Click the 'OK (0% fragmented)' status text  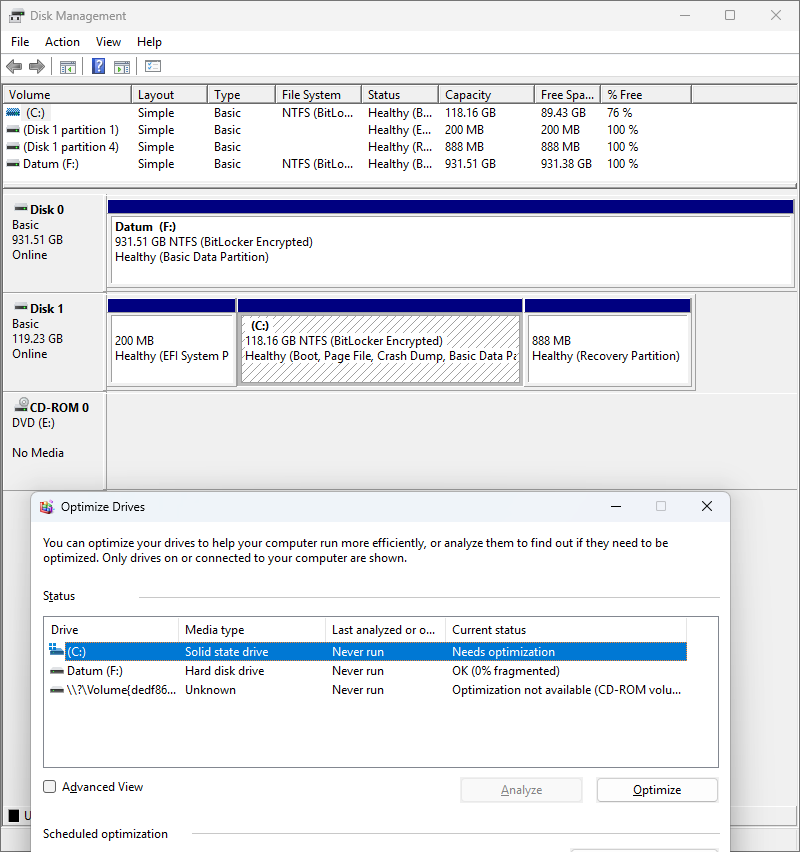(506, 671)
